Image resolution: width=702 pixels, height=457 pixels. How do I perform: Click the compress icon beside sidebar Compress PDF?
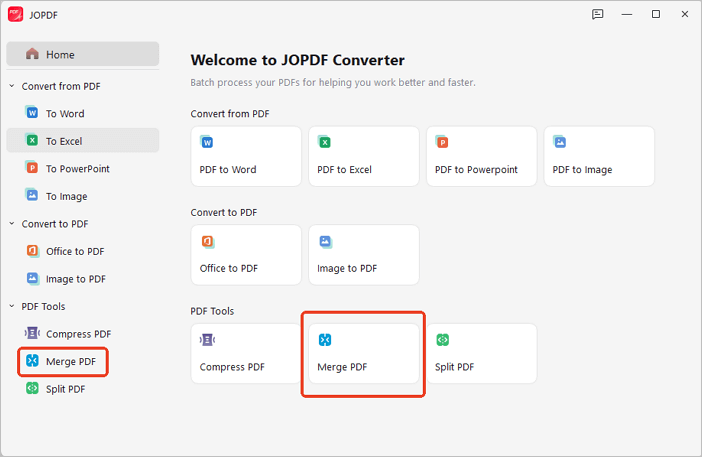click(x=32, y=333)
